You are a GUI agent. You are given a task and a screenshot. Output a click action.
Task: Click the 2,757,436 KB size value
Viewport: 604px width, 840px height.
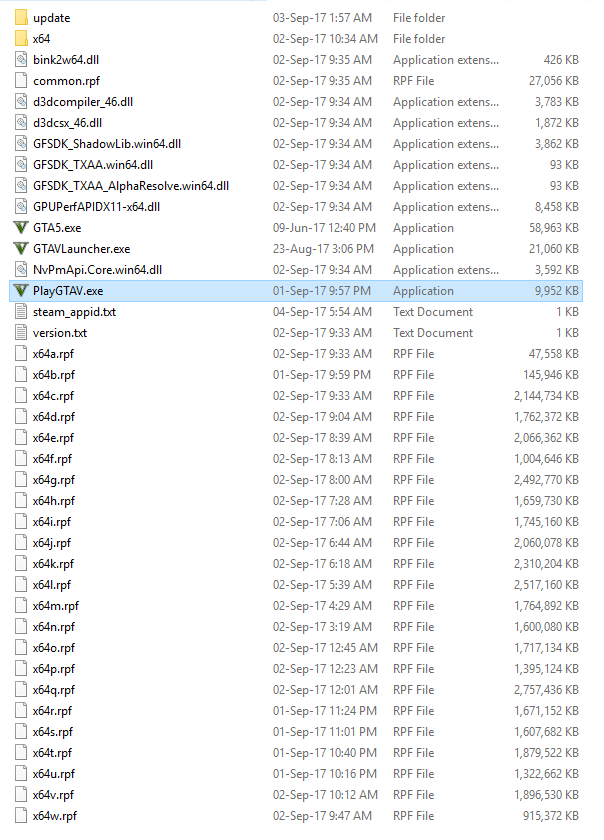(x=546, y=689)
